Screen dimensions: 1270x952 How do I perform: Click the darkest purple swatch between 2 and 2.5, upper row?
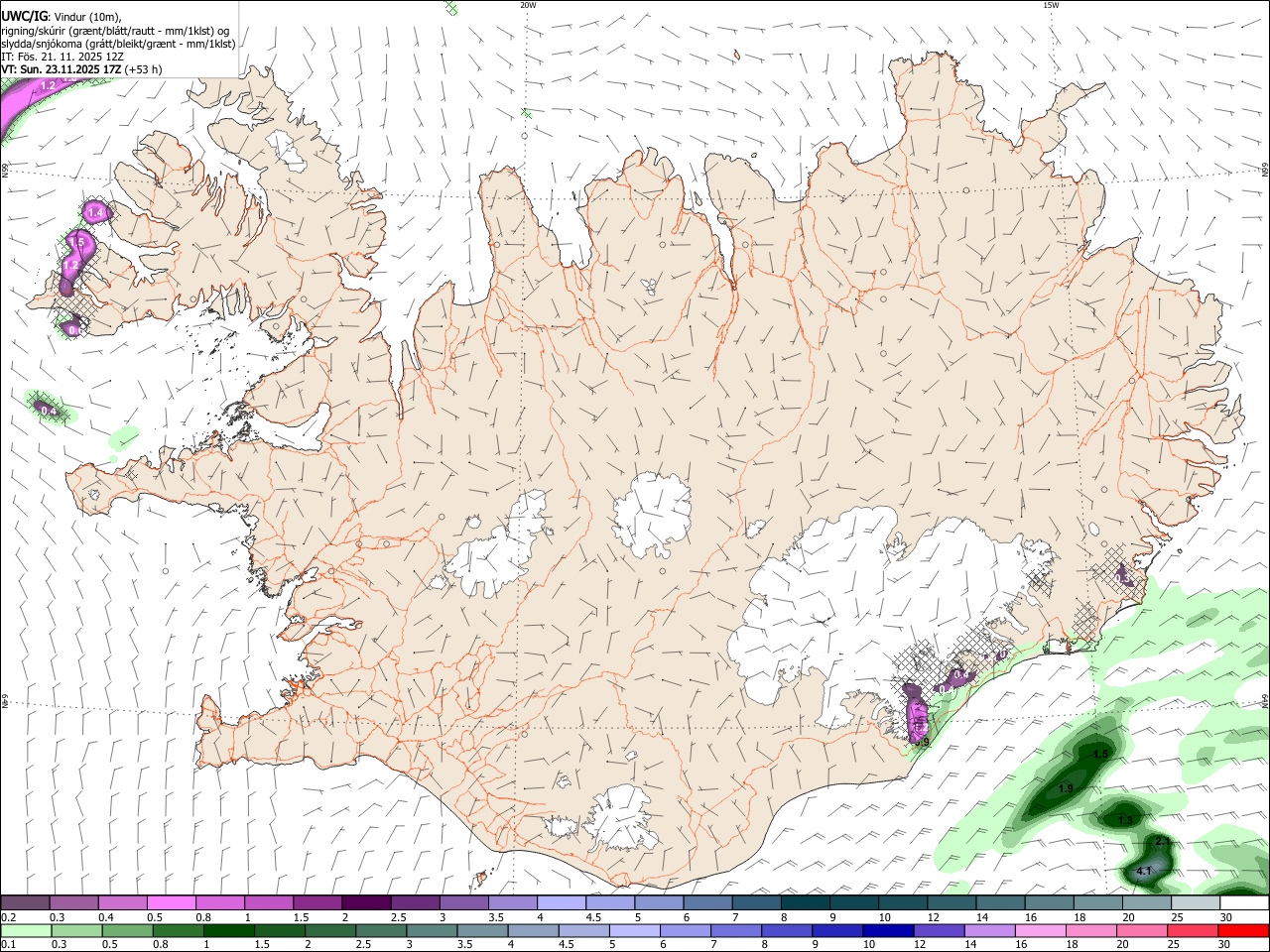coord(366,903)
